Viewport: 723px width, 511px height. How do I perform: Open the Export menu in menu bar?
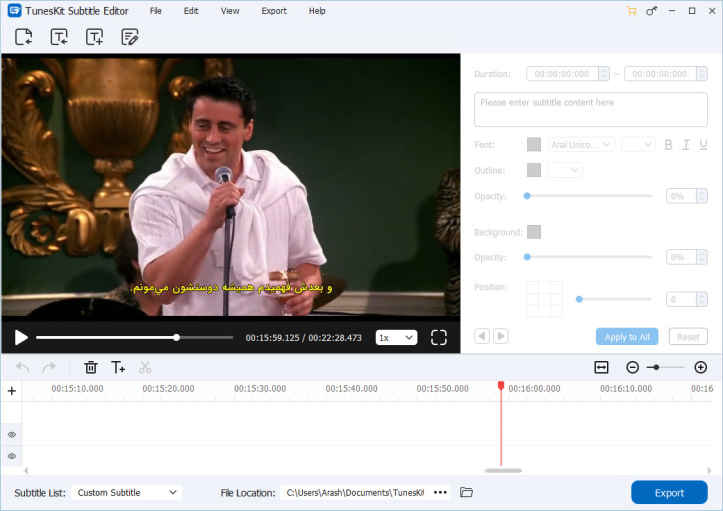(x=273, y=11)
